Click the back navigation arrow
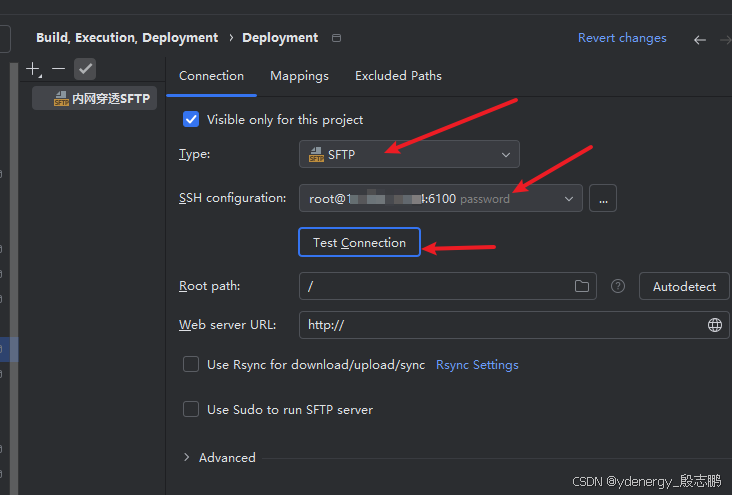Screen dimensions: 732x495 [x=700, y=39]
